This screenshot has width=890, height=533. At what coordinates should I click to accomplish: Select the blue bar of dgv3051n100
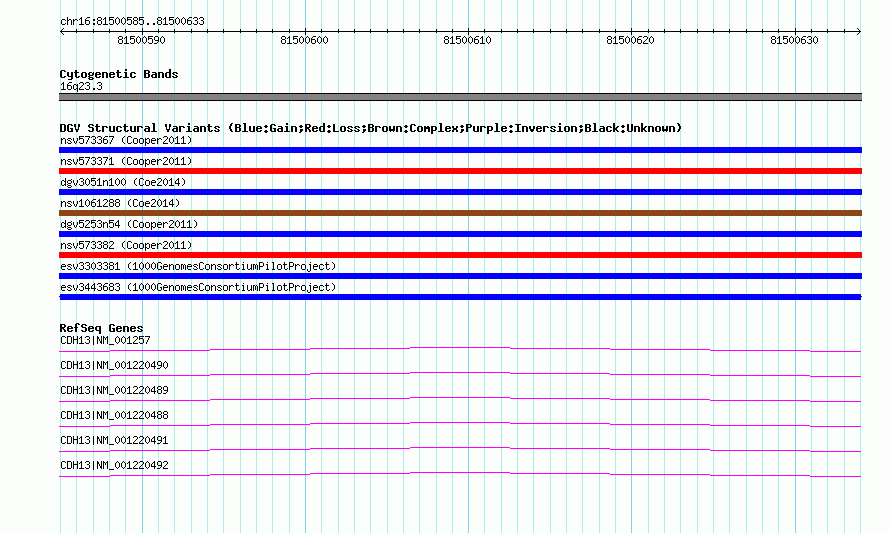coord(460,192)
